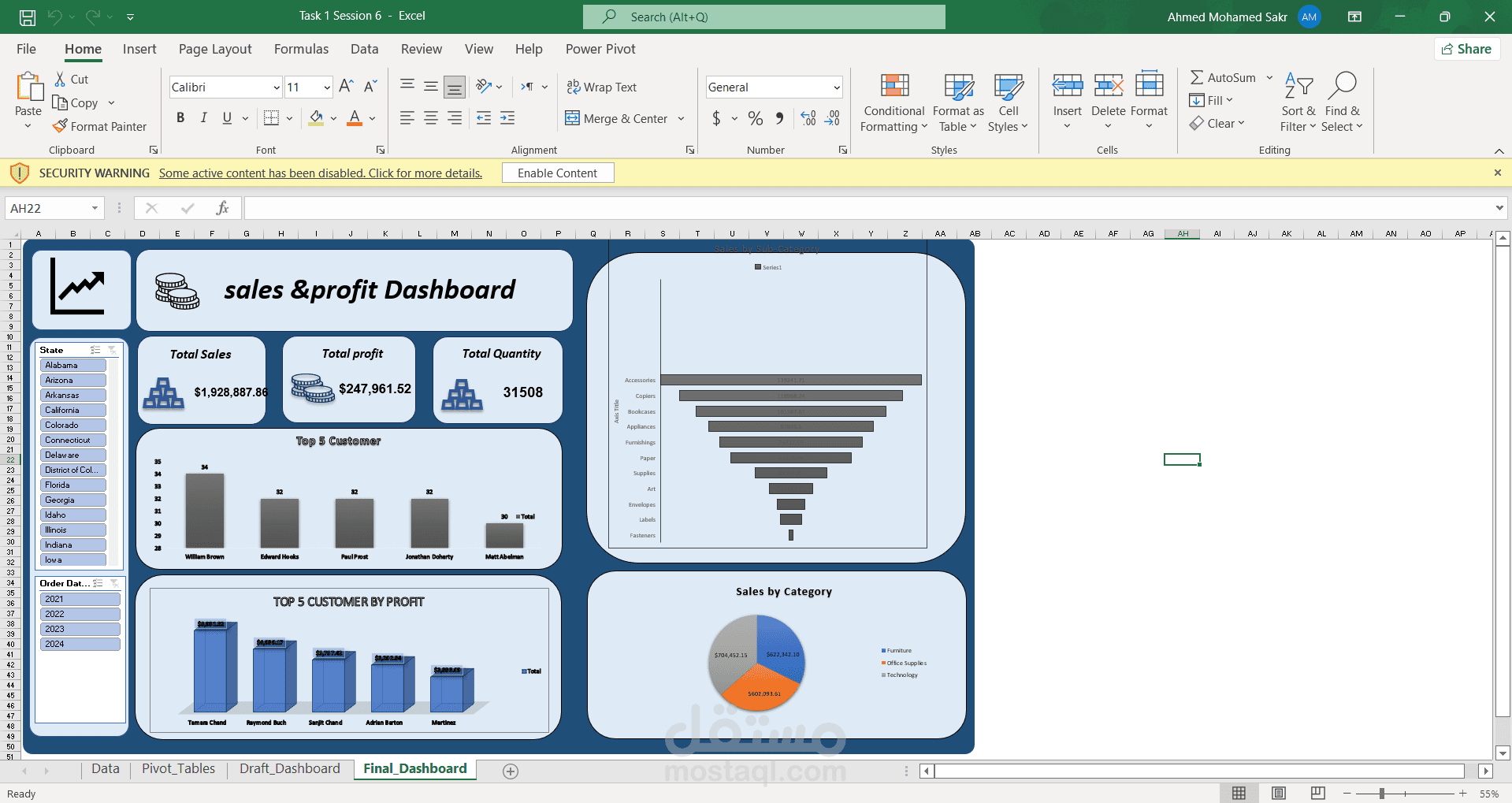Screen dimensions: 1512x803
Task: Open the Power Pivot tab
Action: (600, 49)
